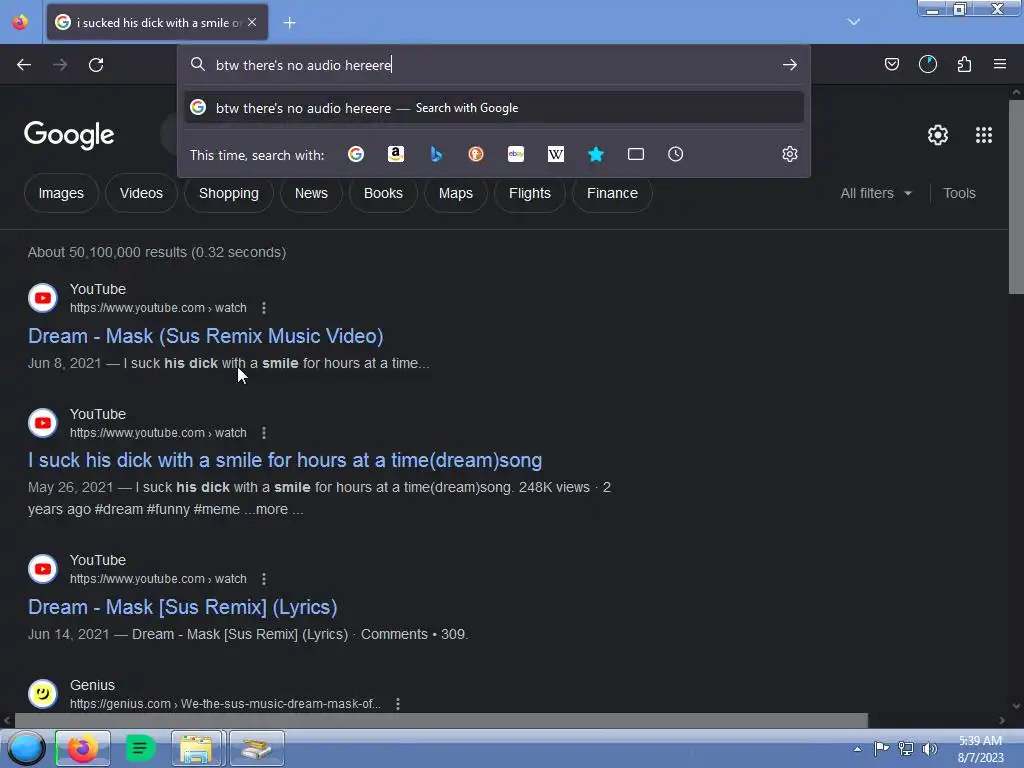
Task: Search Bookmarks using the star icon
Action: click(596, 154)
